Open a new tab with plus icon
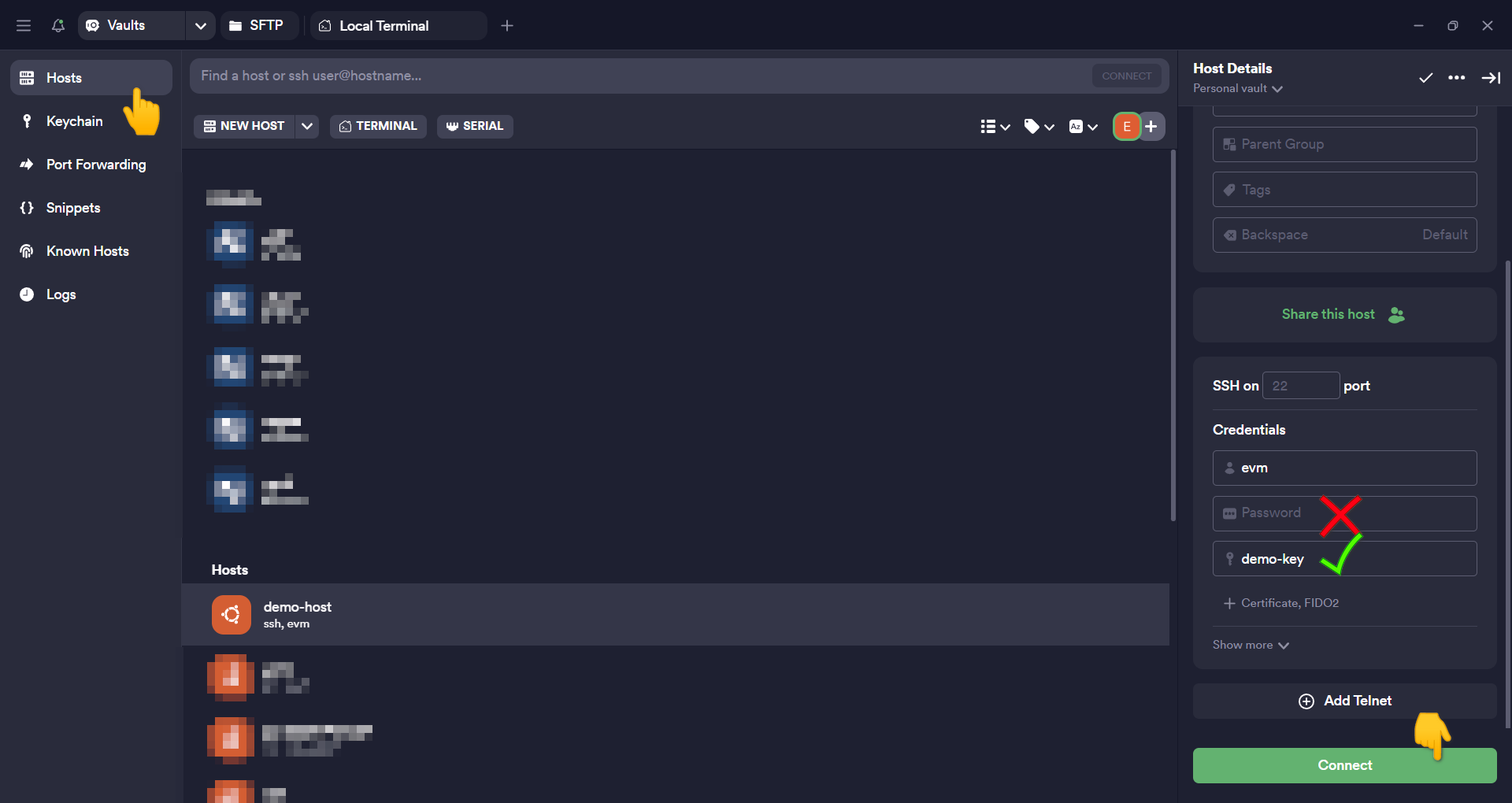Image resolution: width=1512 pixels, height=803 pixels. 507,26
